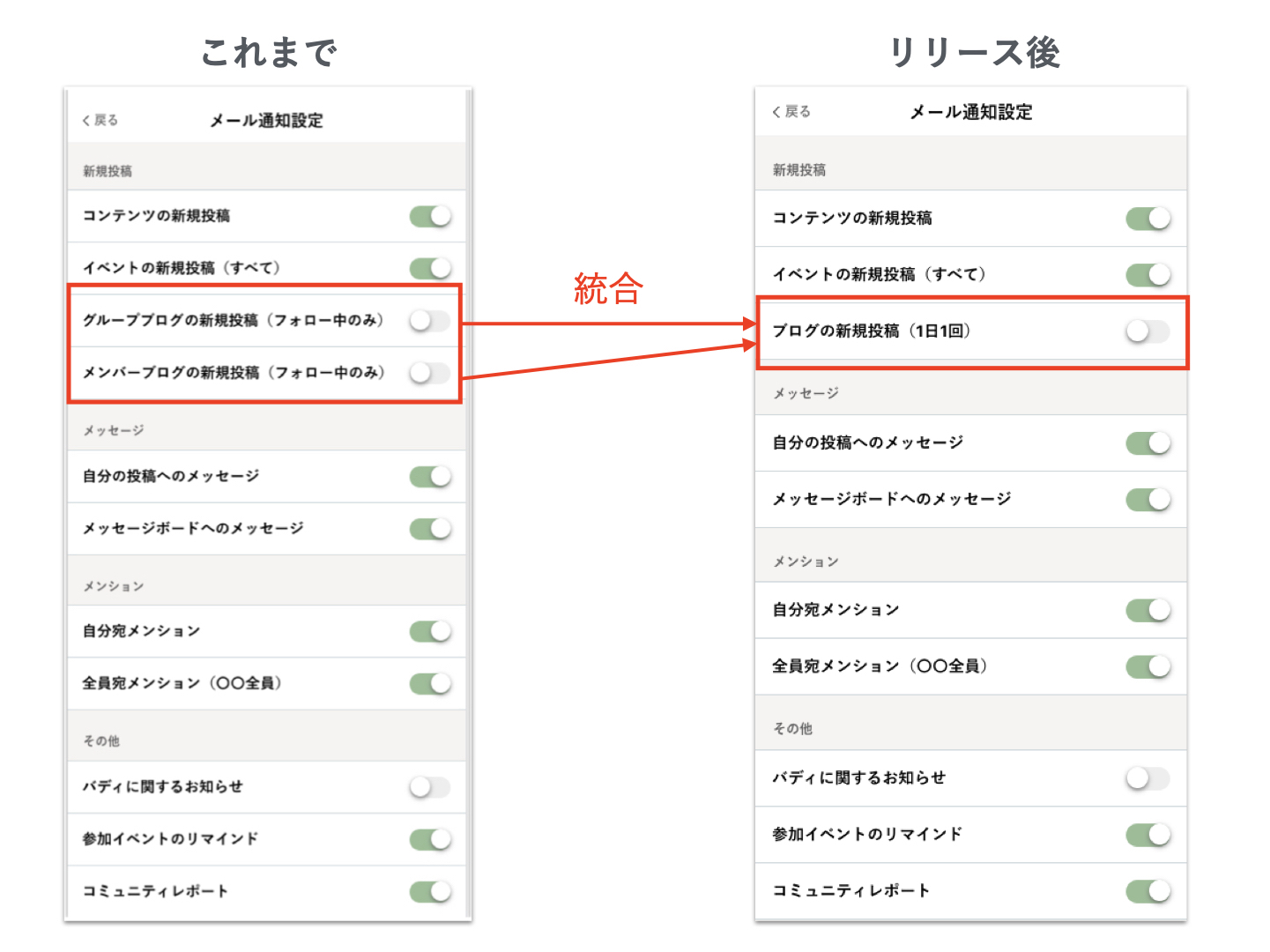Toggle コンテンツの新規投稿 switch in リリース後 screen
The width and height of the screenshot is (1270, 952).
click(x=1147, y=219)
